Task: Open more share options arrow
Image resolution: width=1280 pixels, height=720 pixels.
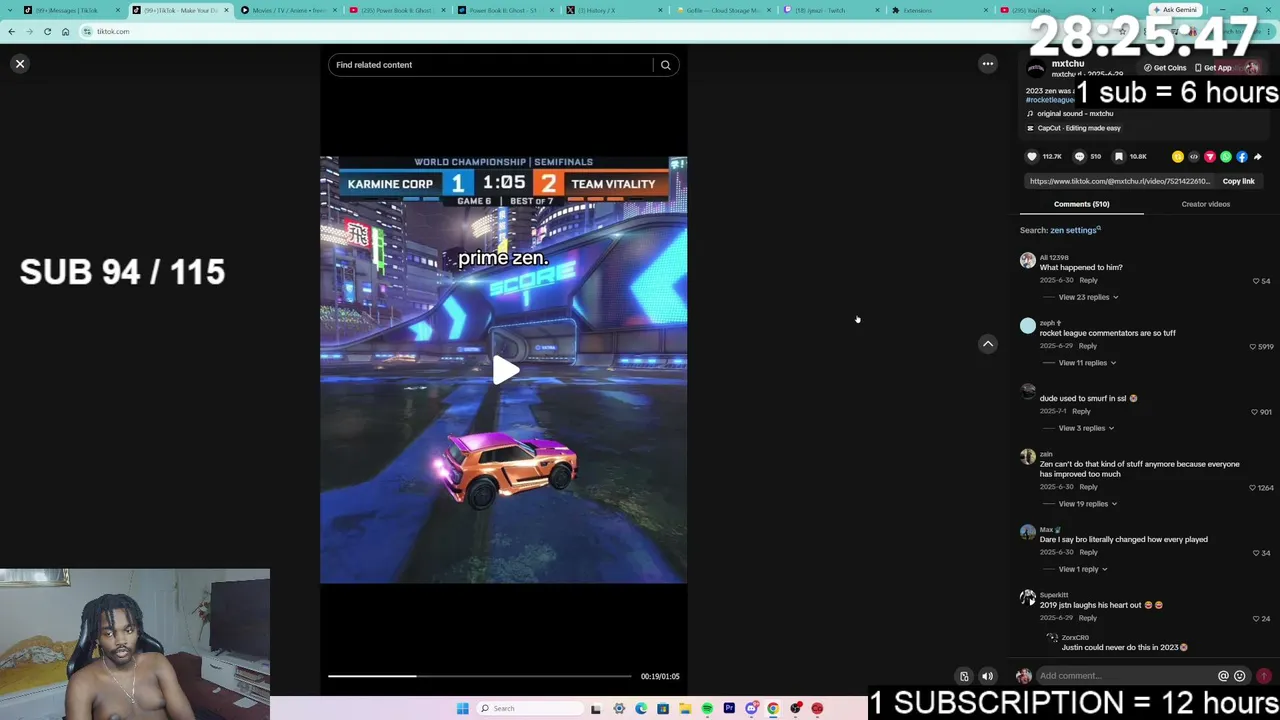Action: point(1258,157)
